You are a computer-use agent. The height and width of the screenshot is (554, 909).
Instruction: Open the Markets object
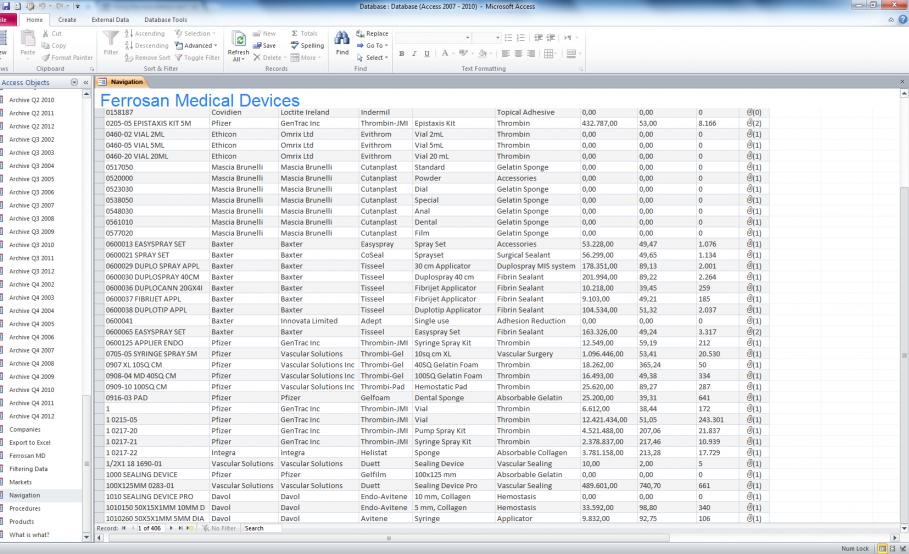pos(20,482)
